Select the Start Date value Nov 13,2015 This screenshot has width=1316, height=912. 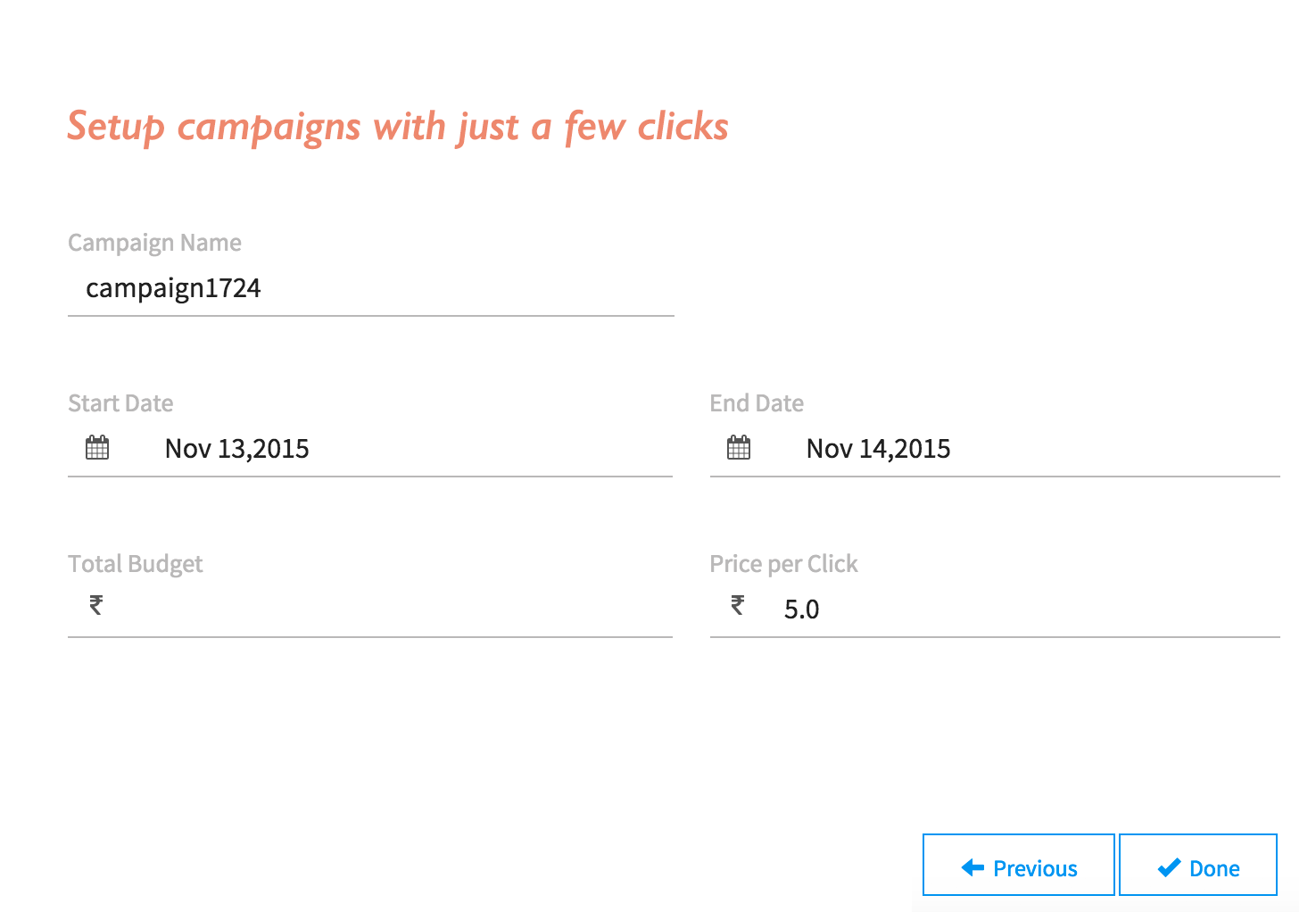coord(236,449)
